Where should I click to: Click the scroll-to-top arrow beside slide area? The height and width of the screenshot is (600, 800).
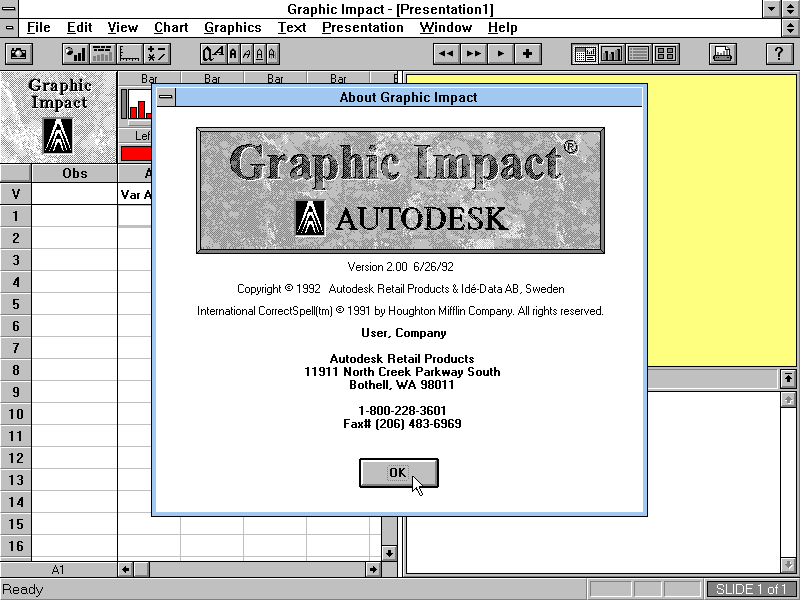[788, 379]
